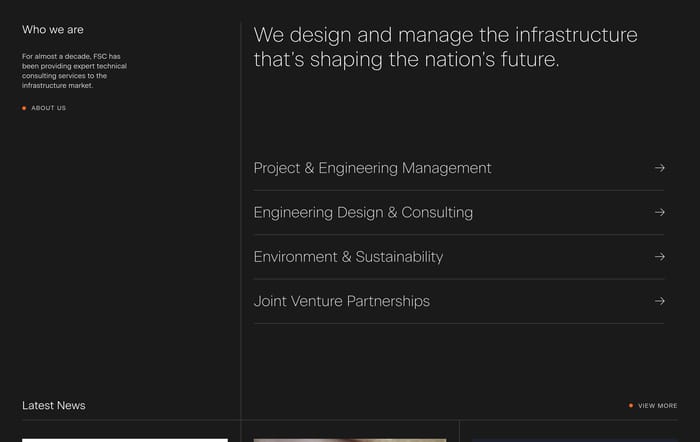The width and height of the screenshot is (700, 442).
Task: Click the arrow beside Environment & Sustainability
Action: tap(659, 256)
